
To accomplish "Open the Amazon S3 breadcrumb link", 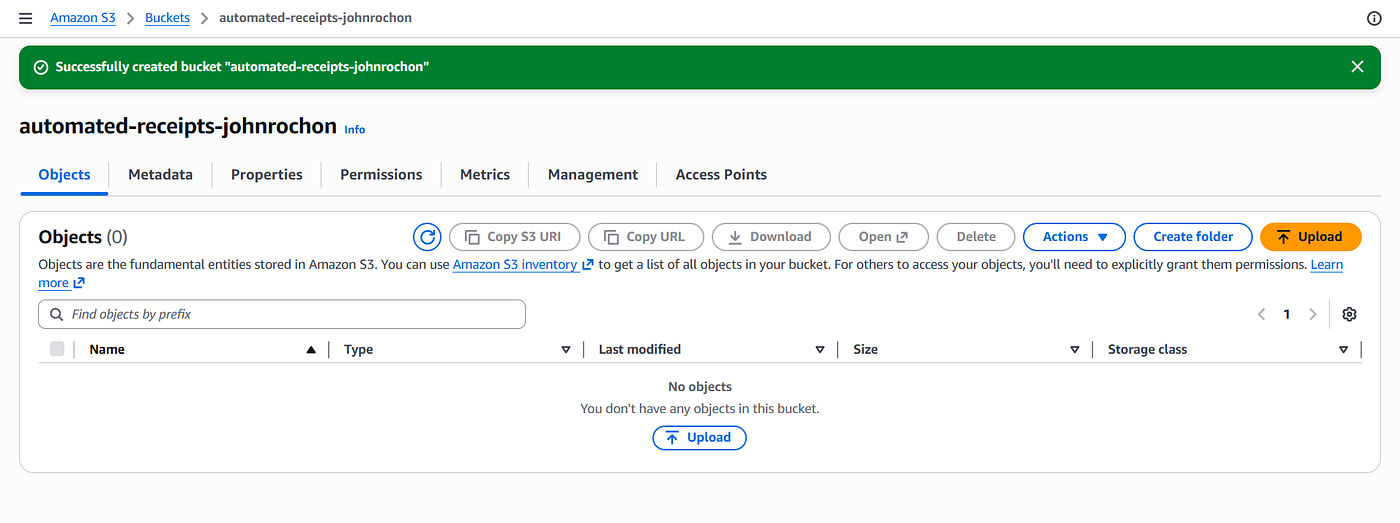I will pyautogui.click(x=83, y=18).
